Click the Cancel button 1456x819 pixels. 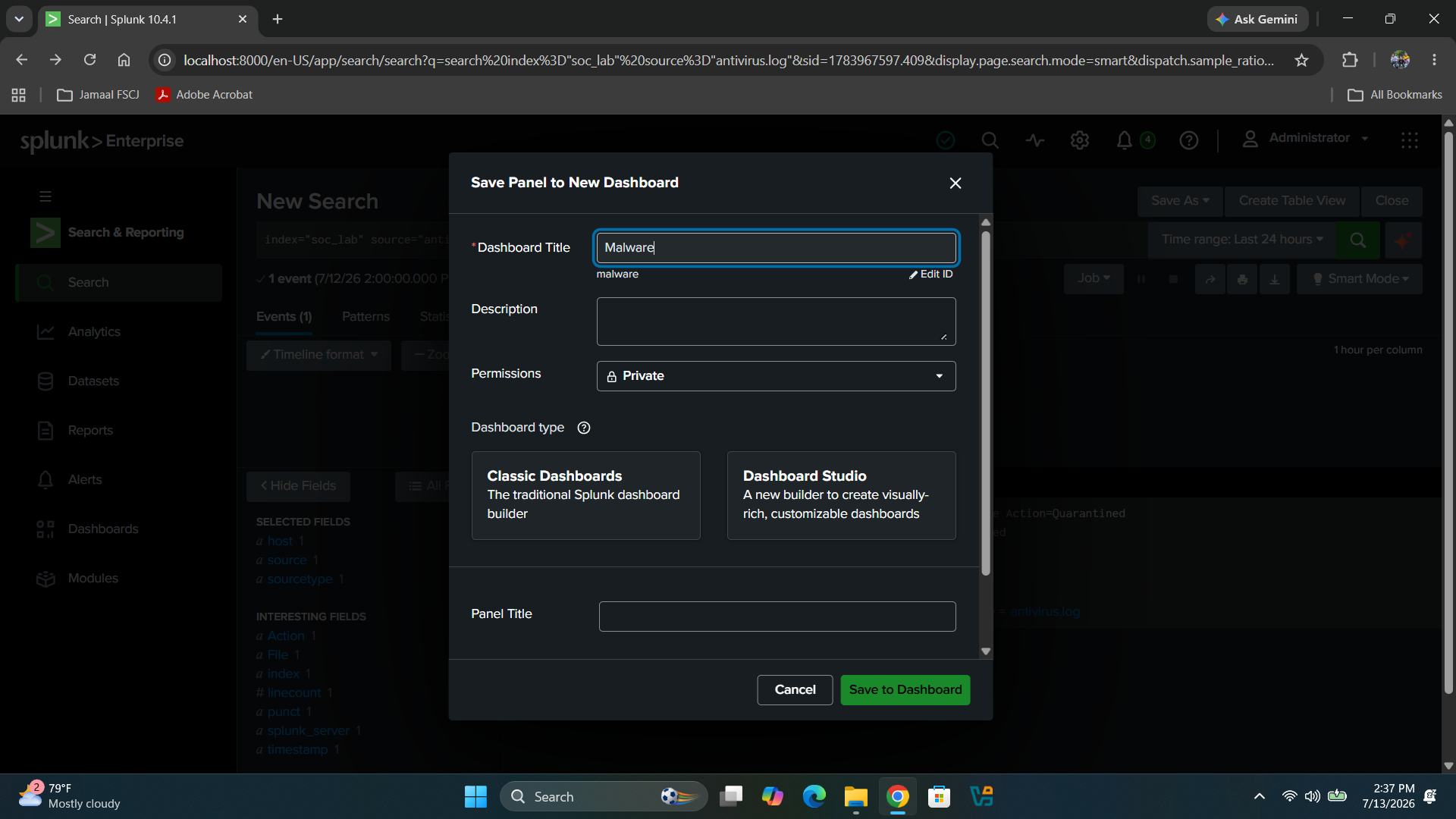(x=795, y=690)
